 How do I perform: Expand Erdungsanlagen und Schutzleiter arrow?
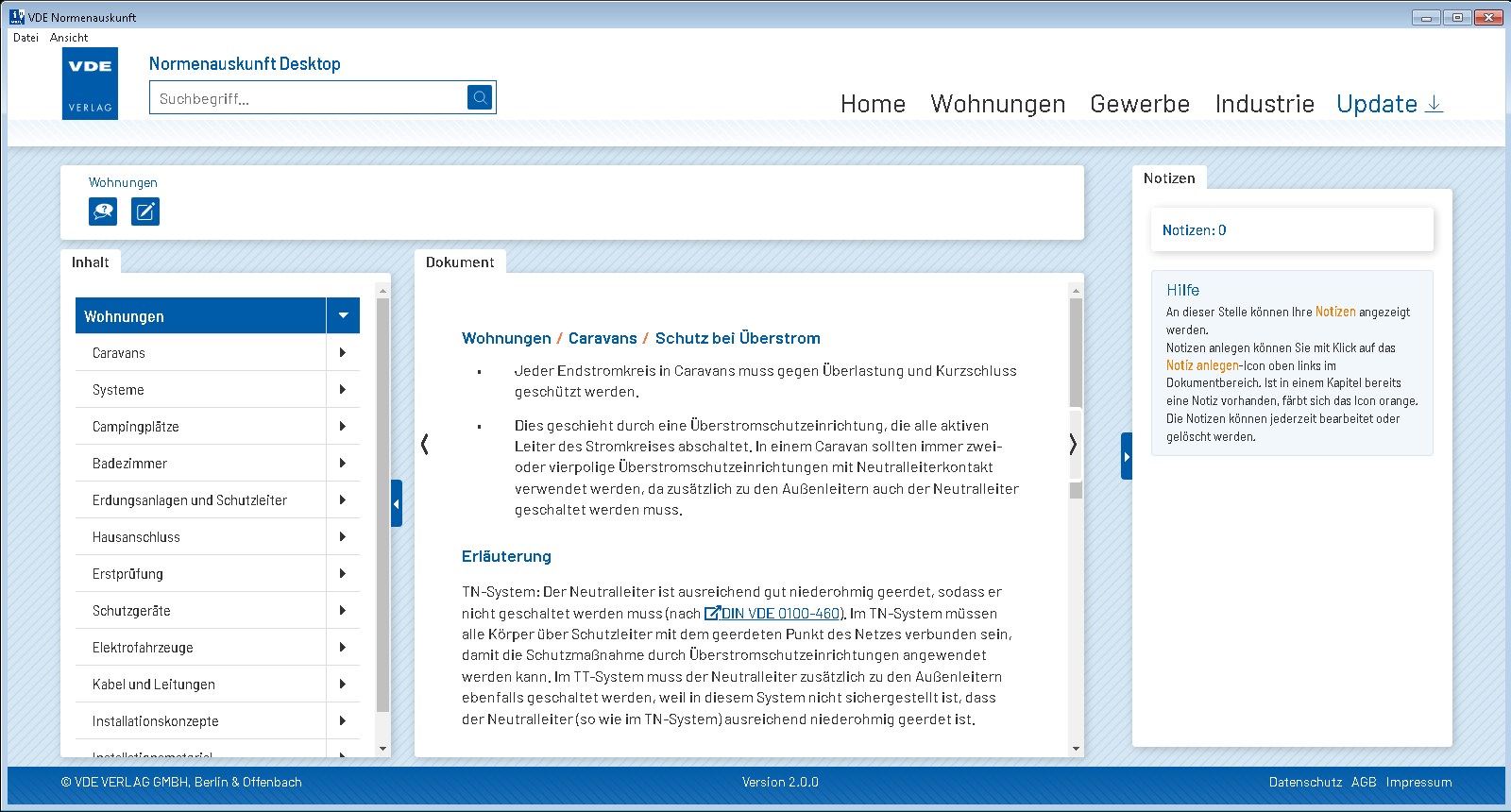coord(343,499)
